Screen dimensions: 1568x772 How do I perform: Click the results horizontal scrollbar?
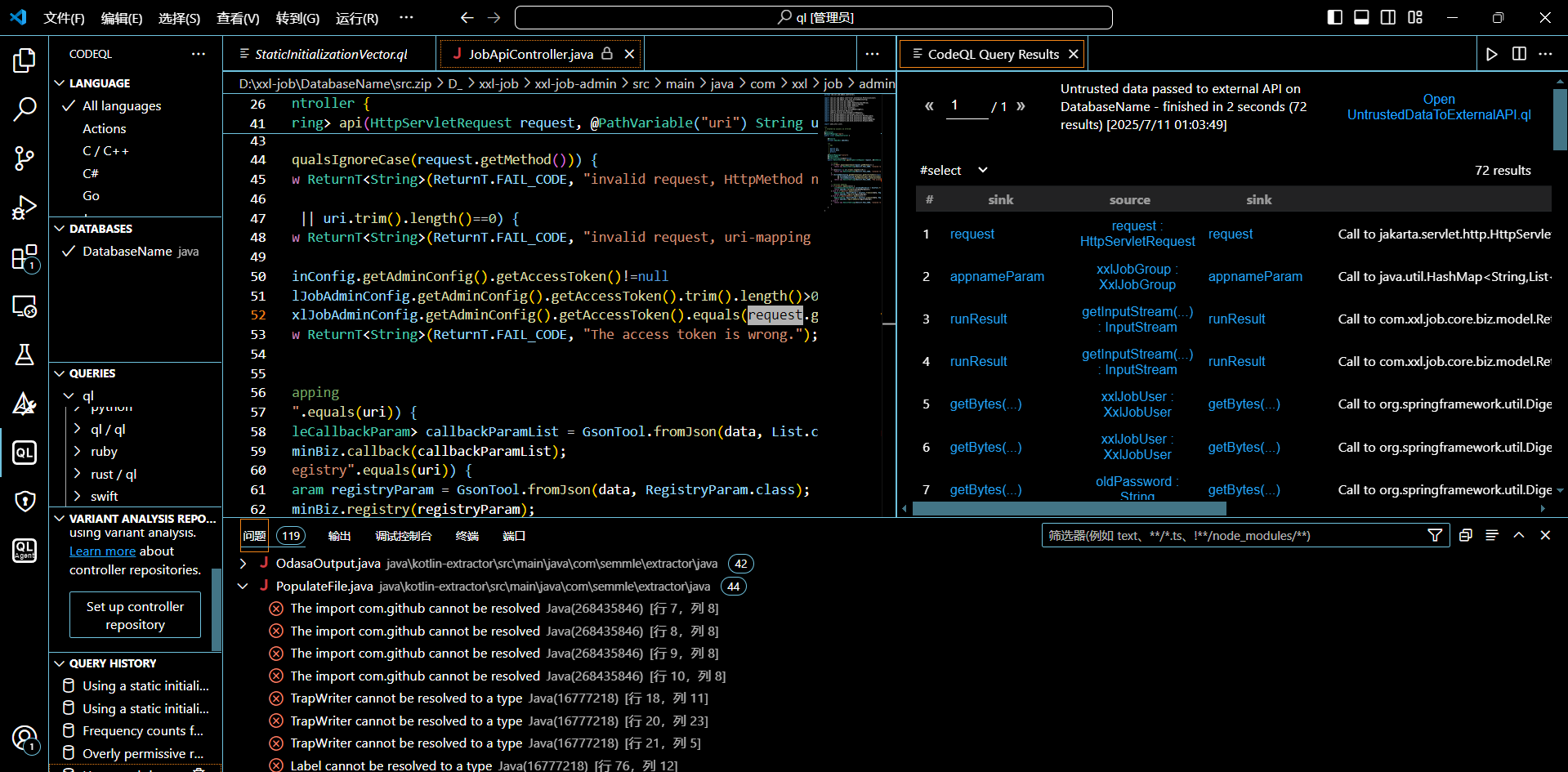1069,508
